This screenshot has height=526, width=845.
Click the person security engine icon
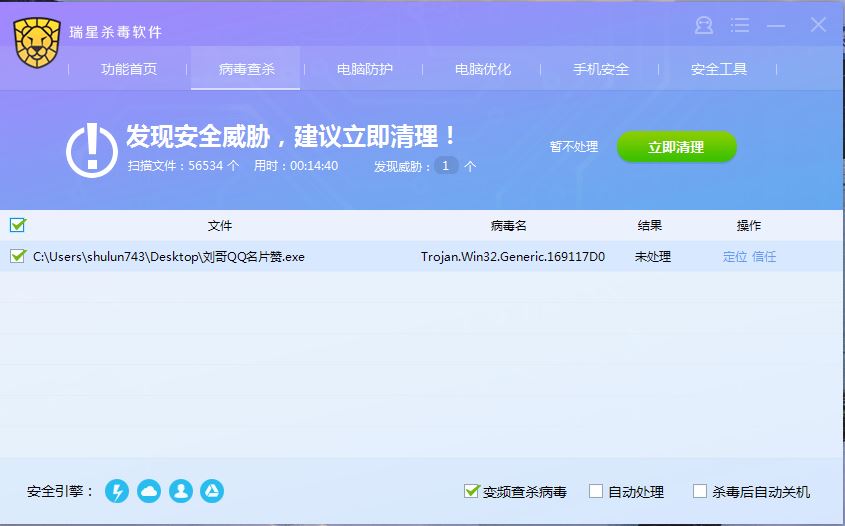(x=181, y=491)
